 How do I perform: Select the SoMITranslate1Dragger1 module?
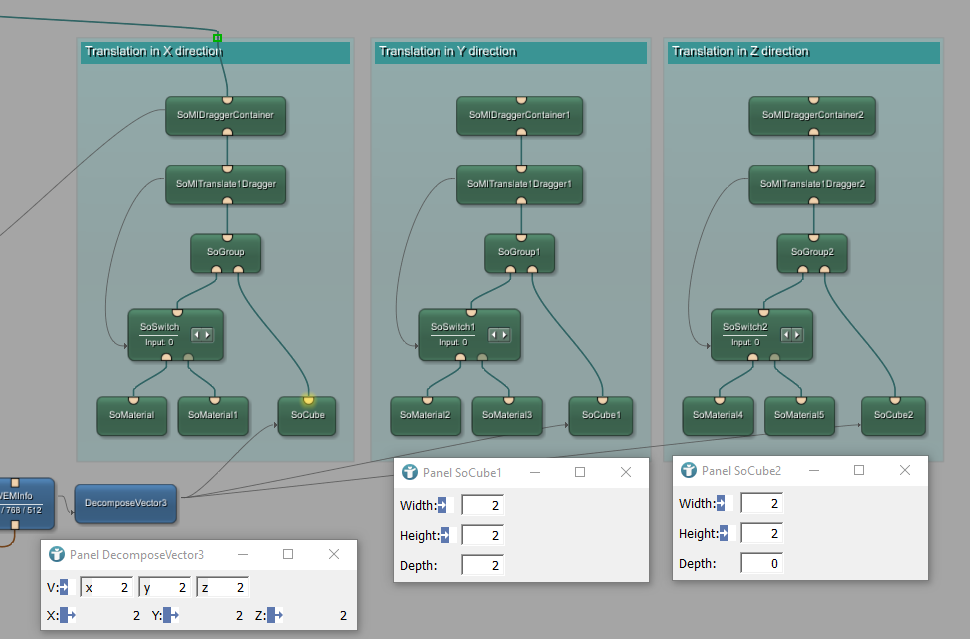click(x=520, y=184)
